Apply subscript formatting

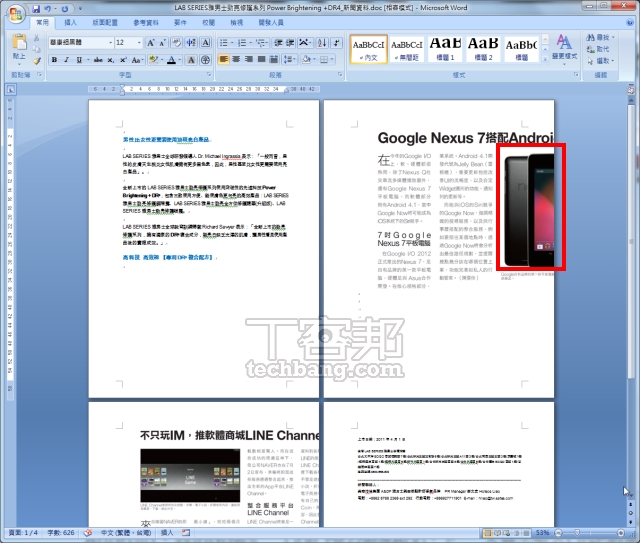click(111, 60)
